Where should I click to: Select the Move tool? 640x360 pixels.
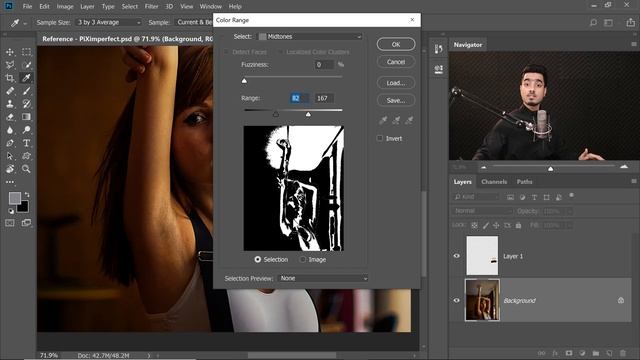tap(10, 52)
